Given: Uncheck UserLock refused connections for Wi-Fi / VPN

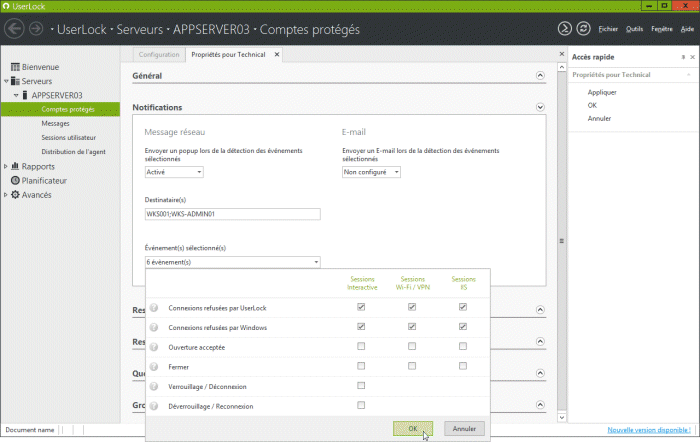Looking at the screenshot, I should [412, 307].
